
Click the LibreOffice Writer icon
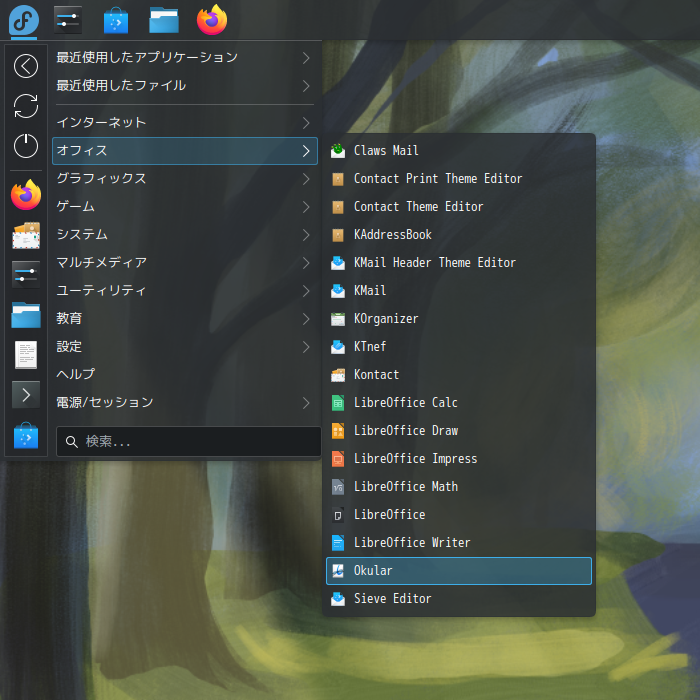pyautogui.click(x=338, y=543)
